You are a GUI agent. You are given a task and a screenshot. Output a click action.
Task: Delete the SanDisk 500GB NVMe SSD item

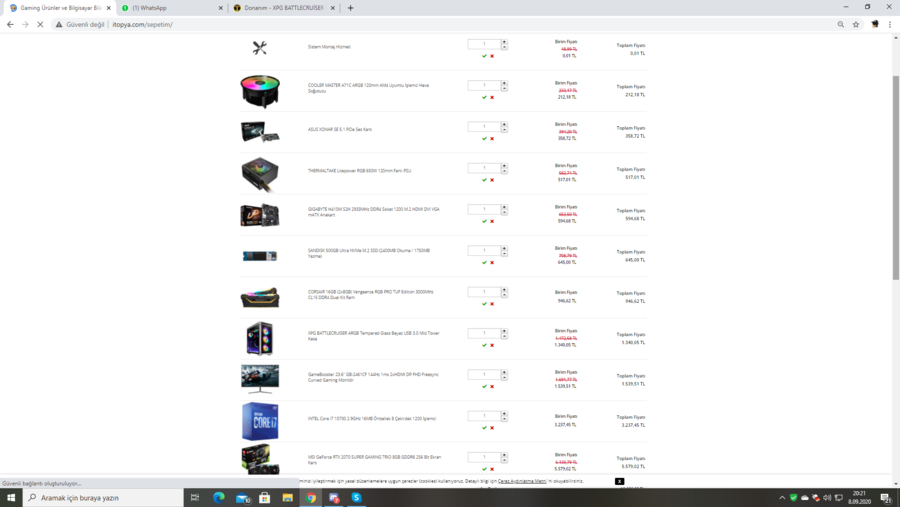(492, 263)
